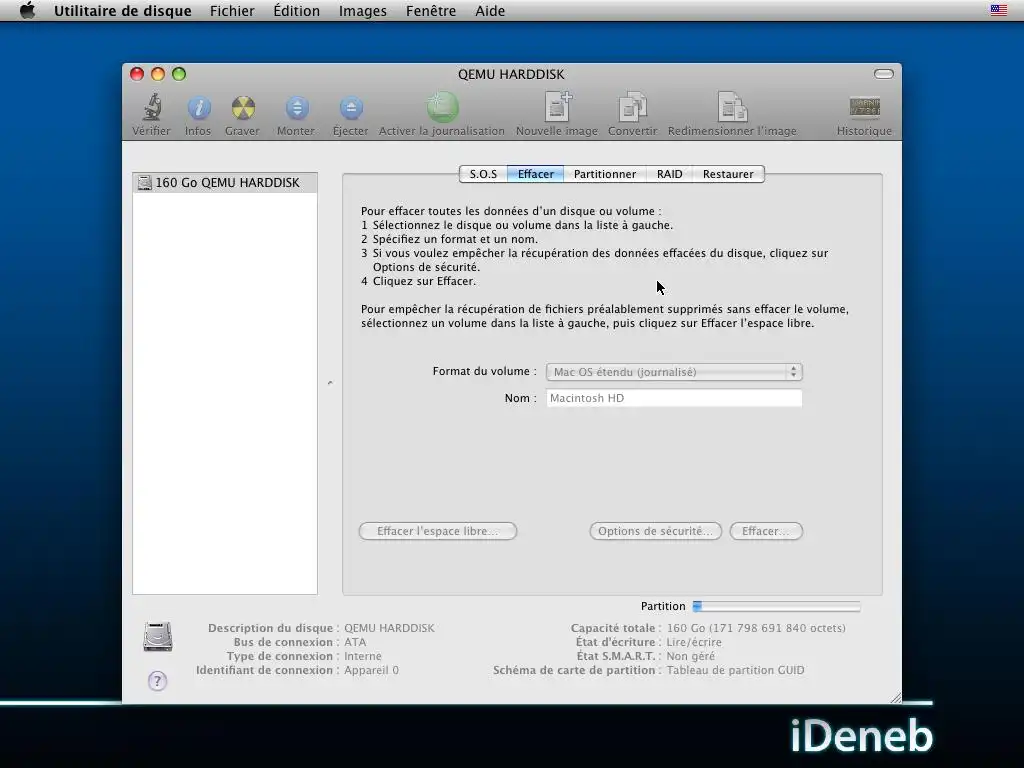This screenshot has height=768, width=1024.
Task: Click the Vérifier microscope icon
Action: pos(152,107)
